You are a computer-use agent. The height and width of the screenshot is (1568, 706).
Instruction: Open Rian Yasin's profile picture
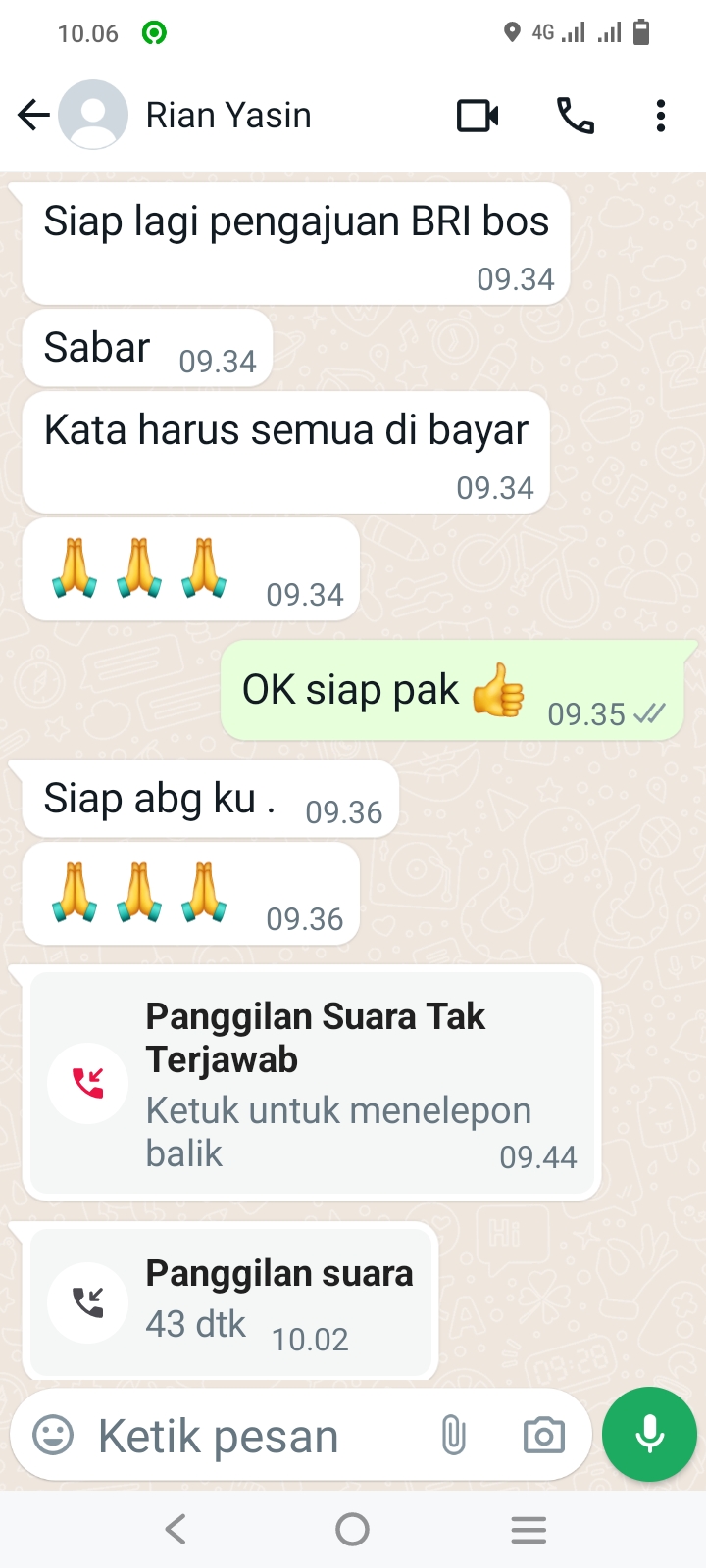[x=93, y=116]
